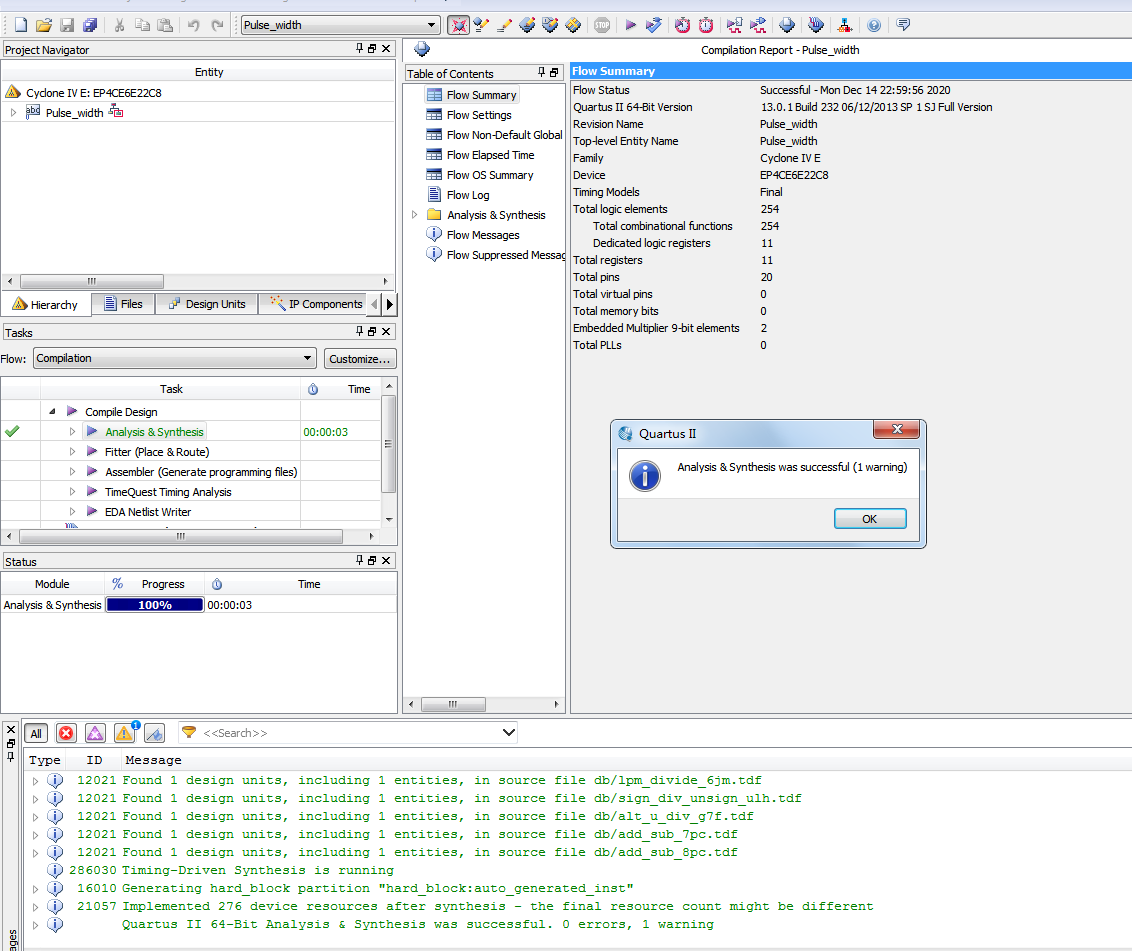The height and width of the screenshot is (951, 1132).
Task: Expand the Fitter (Place & Route) task
Action: click(72, 451)
